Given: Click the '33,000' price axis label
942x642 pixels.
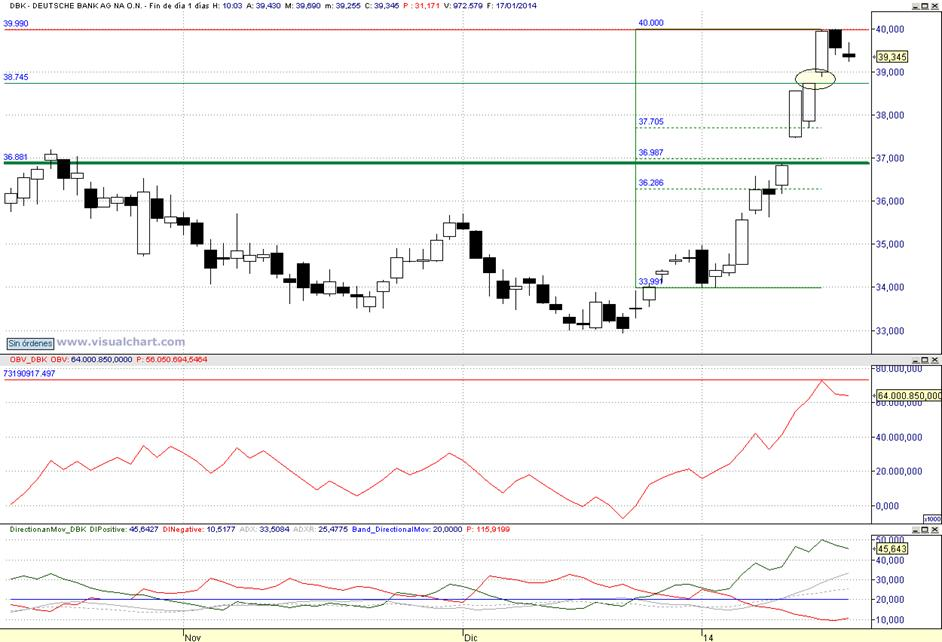Looking at the screenshot, I should 890,331.
